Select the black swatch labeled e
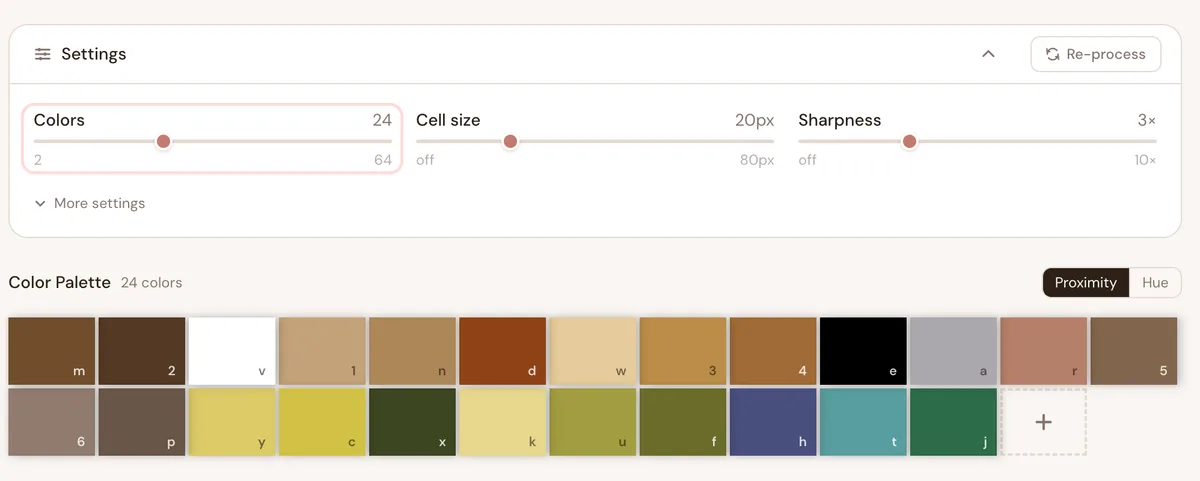The height and width of the screenshot is (481, 1200). point(863,351)
